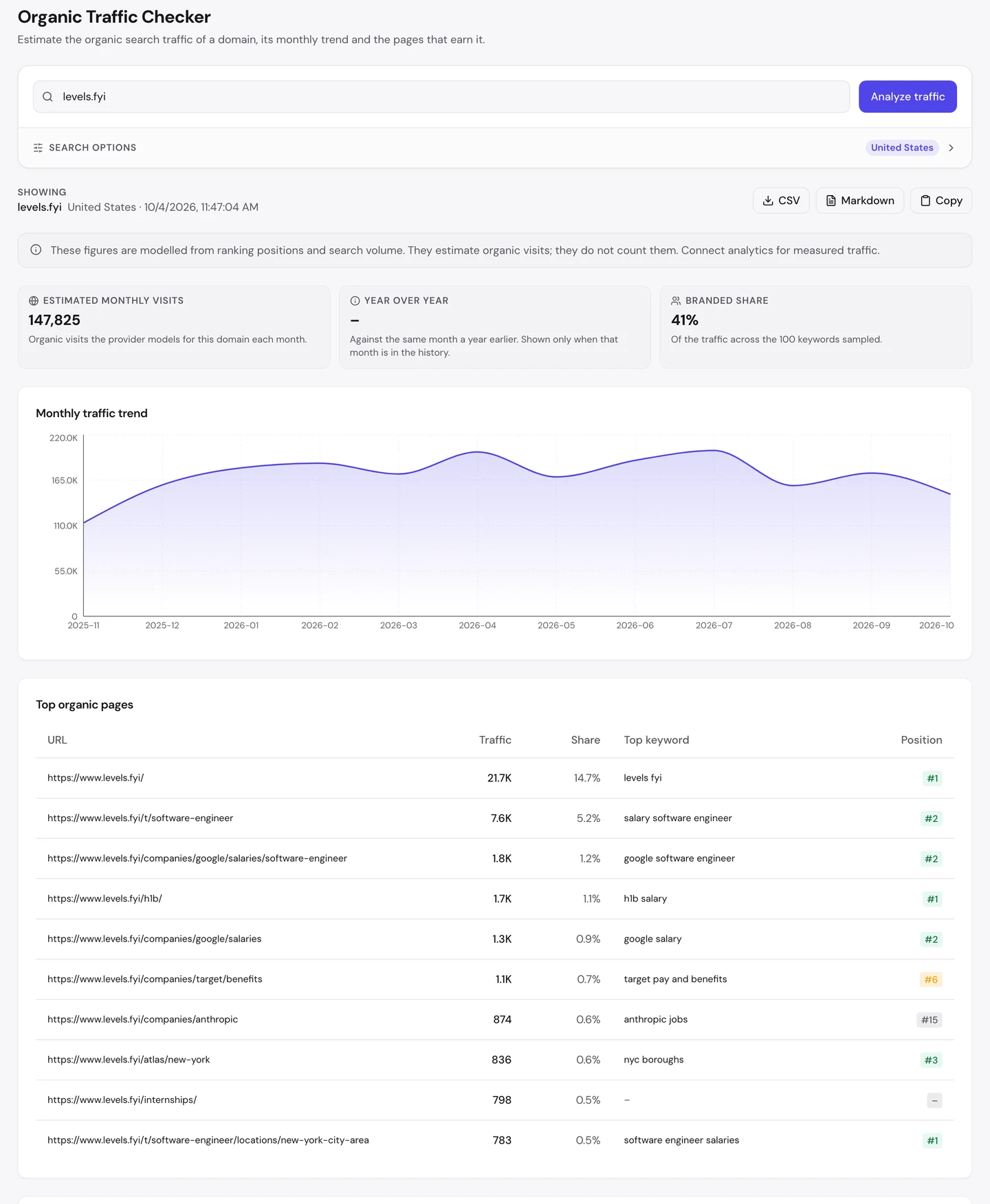Screen dimensions: 990x1204
Task: Click the google/salaries/software-engineer URL
Action: point(197,858)
